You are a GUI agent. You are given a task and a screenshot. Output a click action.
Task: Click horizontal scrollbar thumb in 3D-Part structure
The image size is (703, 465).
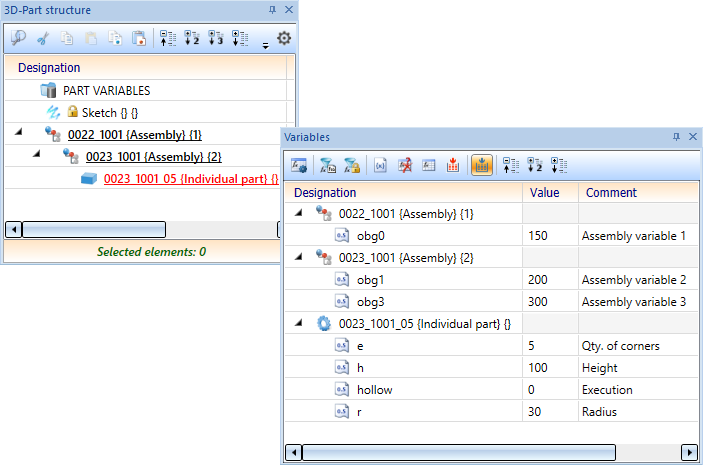click(x=94, y=230)
